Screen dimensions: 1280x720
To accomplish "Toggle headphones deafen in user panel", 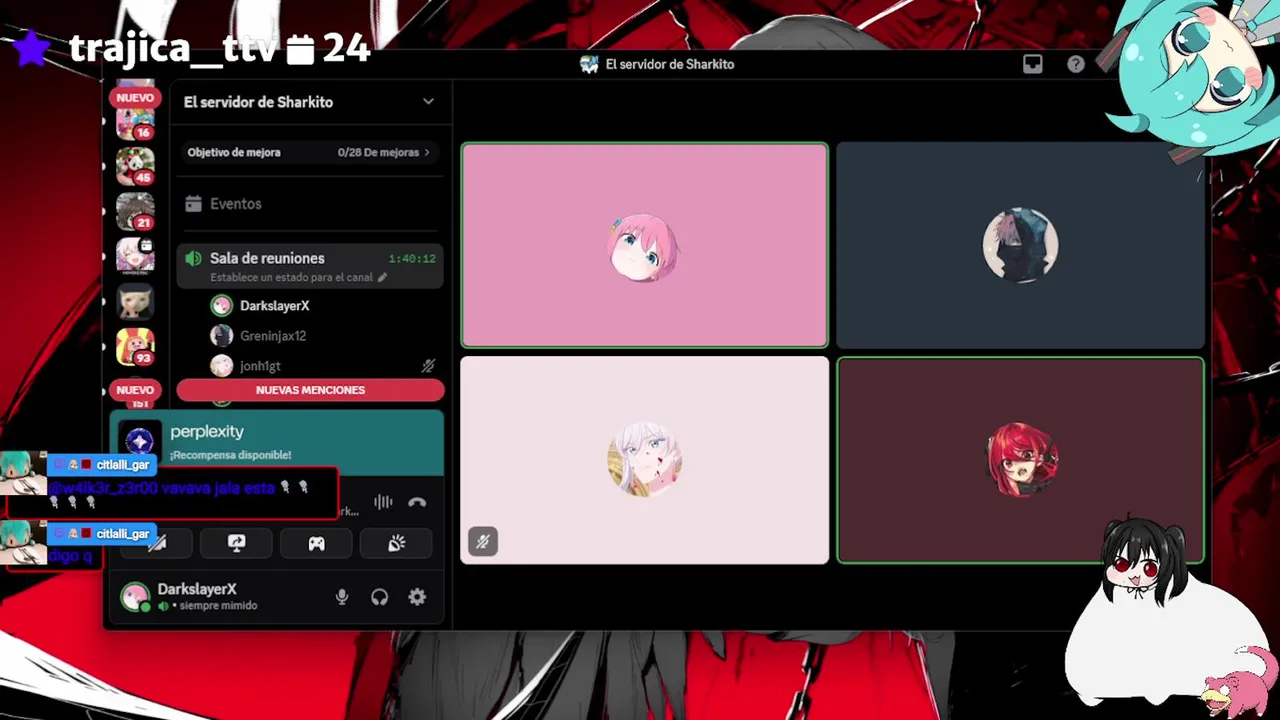I will tap(379, 597).
